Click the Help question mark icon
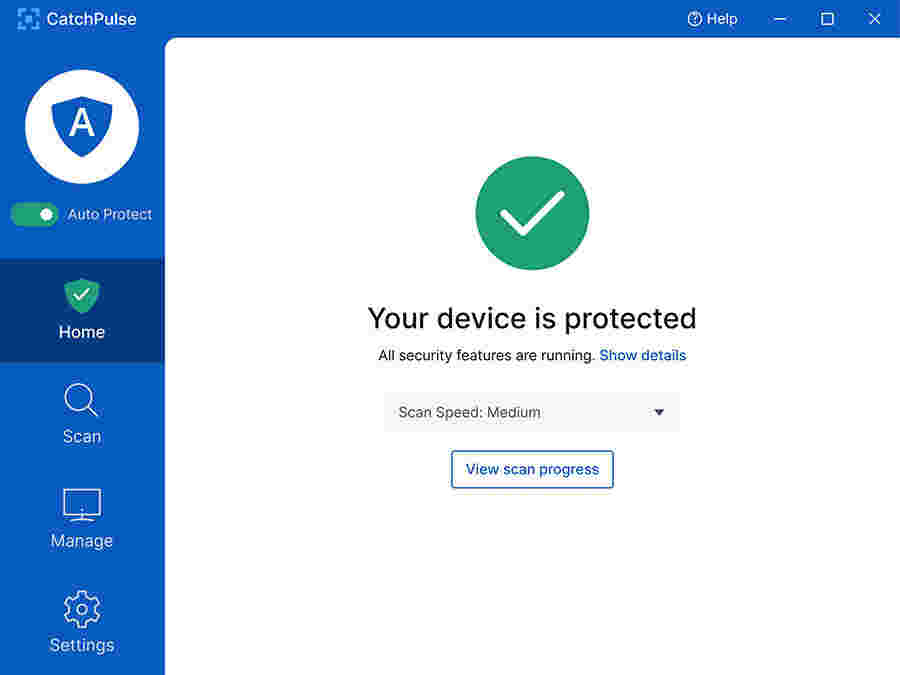 click(691, 19)
